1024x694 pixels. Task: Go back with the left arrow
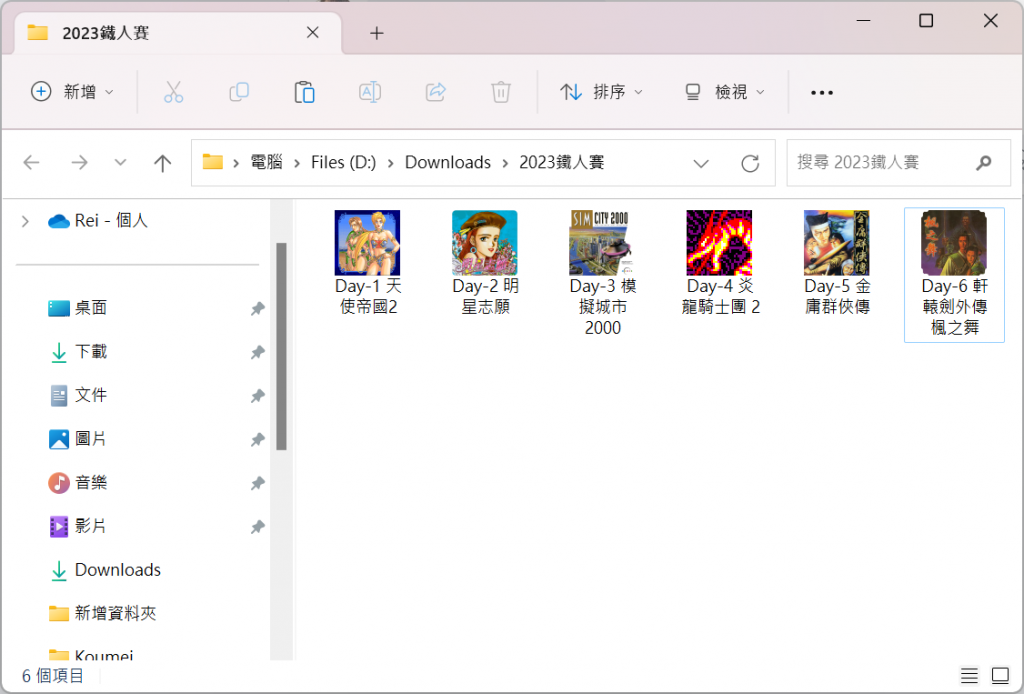click(31, 163)
